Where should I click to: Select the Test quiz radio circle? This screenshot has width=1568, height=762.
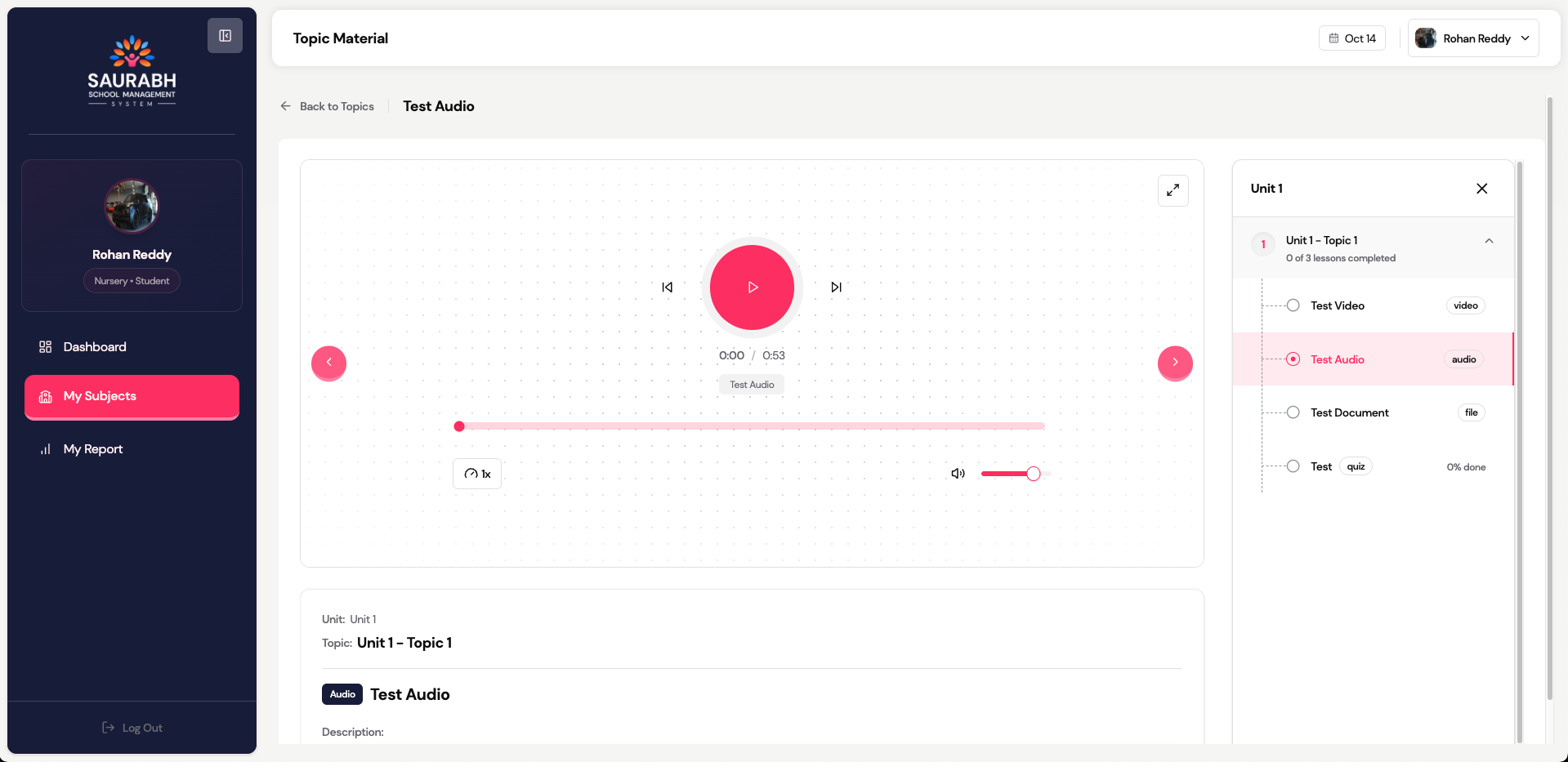tap(1293, 466)
